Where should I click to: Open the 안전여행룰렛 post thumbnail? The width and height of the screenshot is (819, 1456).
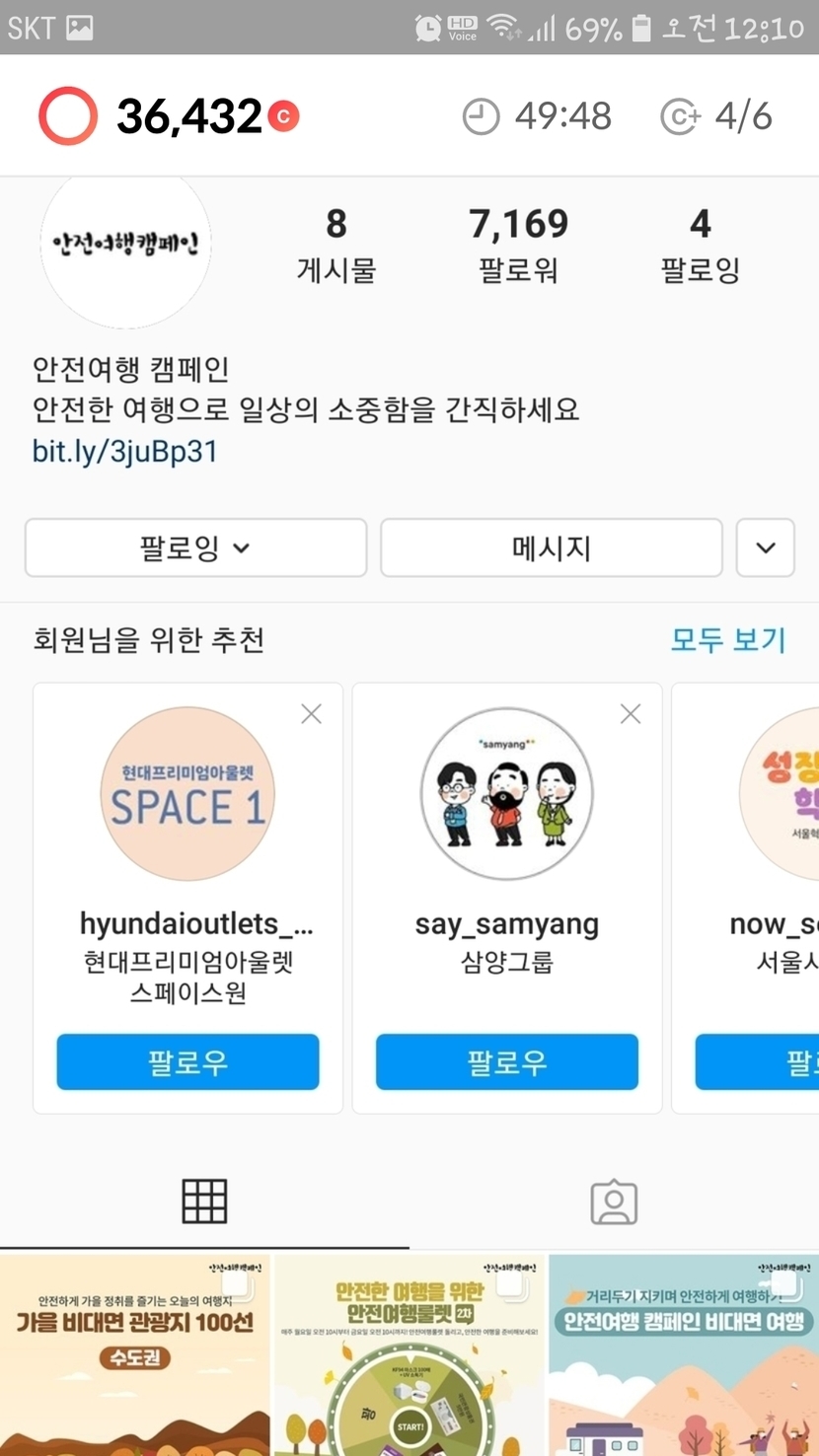pos(409,1355)
